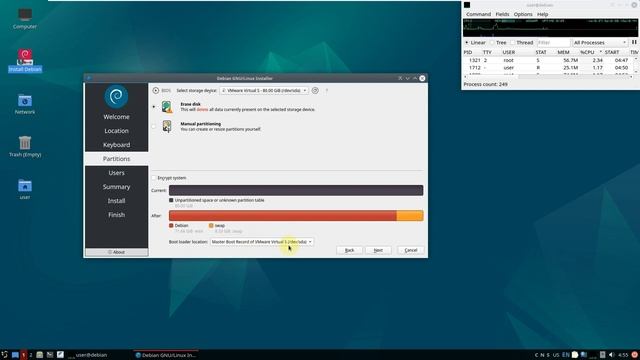Image resolution: width=640 pixels, height=360 pixels.
Task: Click the horizontal scrollbar in process viewer
Action: pos(548,77)
